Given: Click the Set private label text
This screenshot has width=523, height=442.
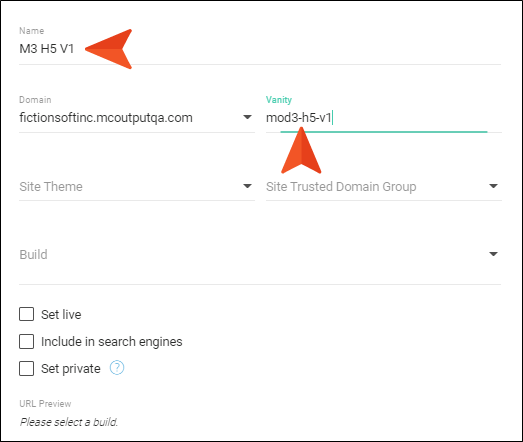Looking at the screenshot, I should coord(71,369).
